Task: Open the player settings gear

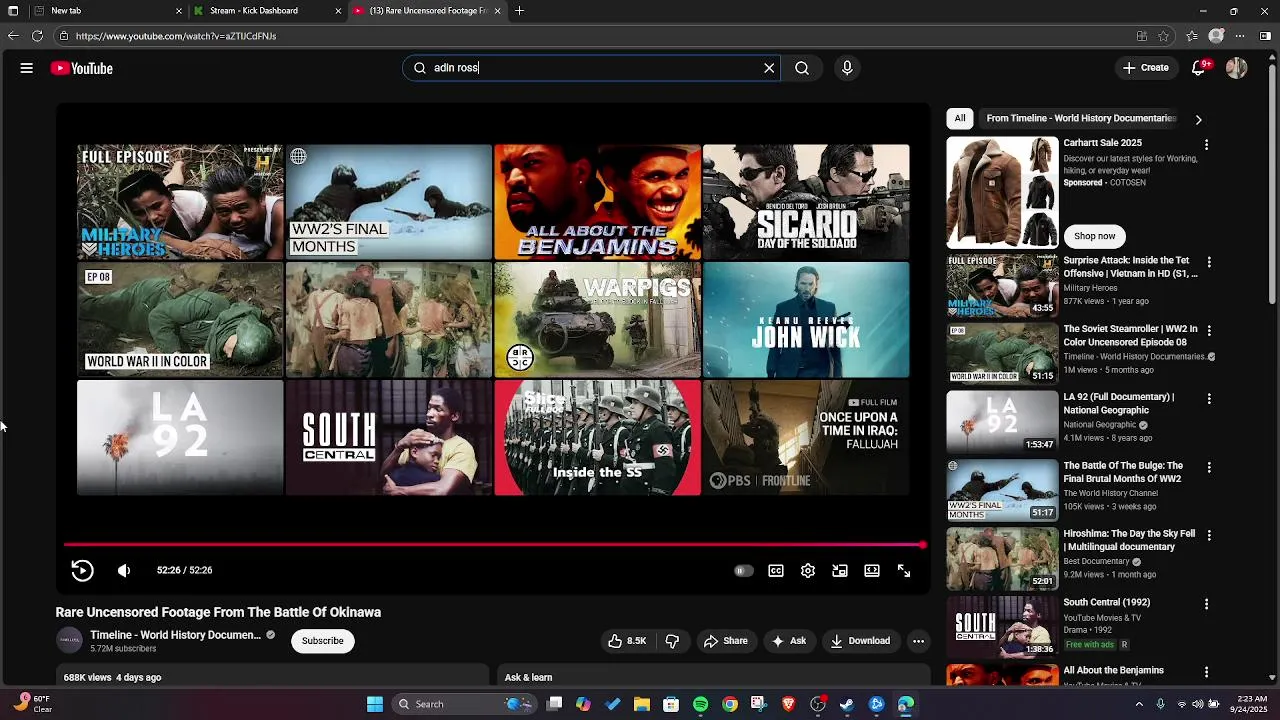Action: tap(808, 571)
